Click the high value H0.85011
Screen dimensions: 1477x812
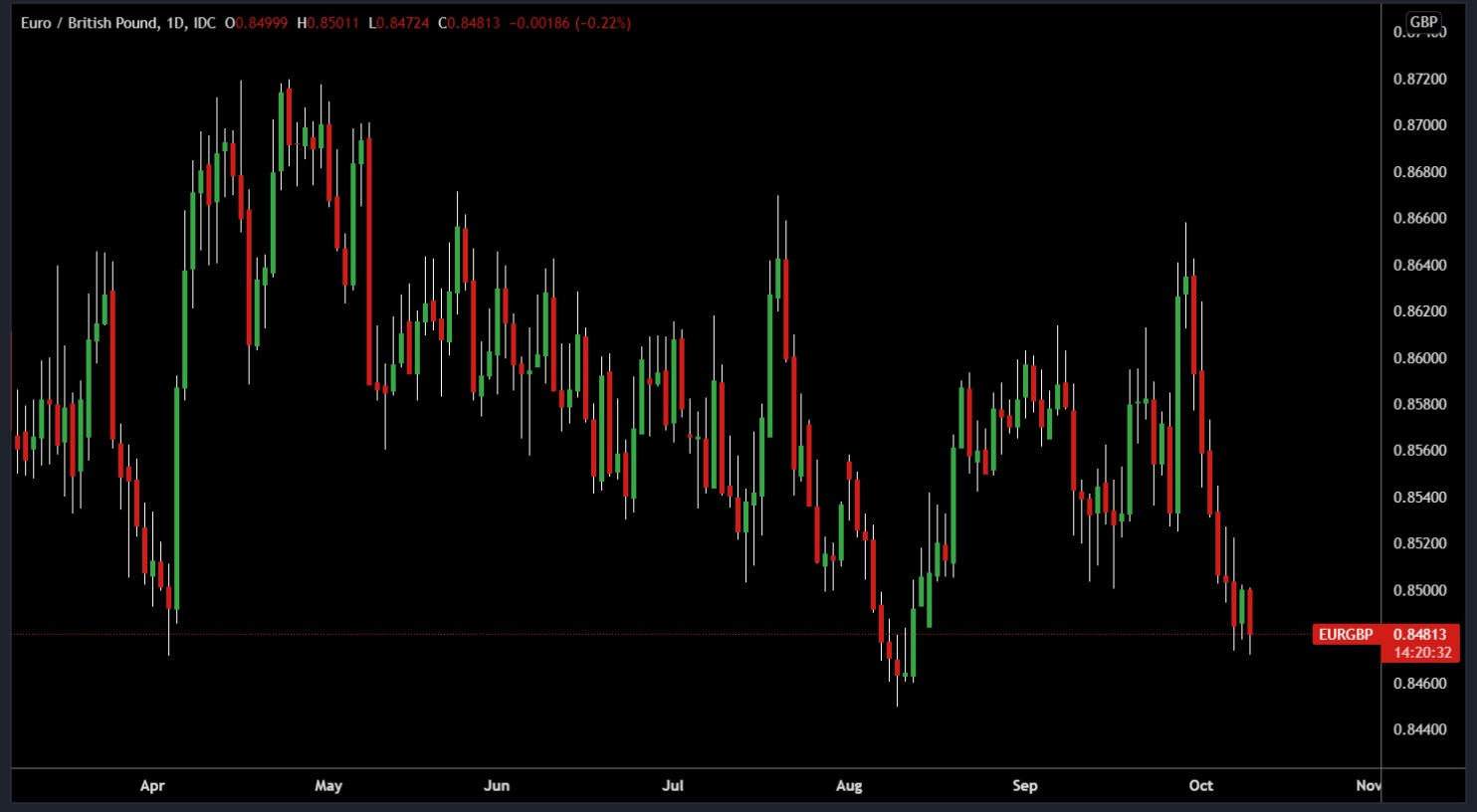pos(327,23)
